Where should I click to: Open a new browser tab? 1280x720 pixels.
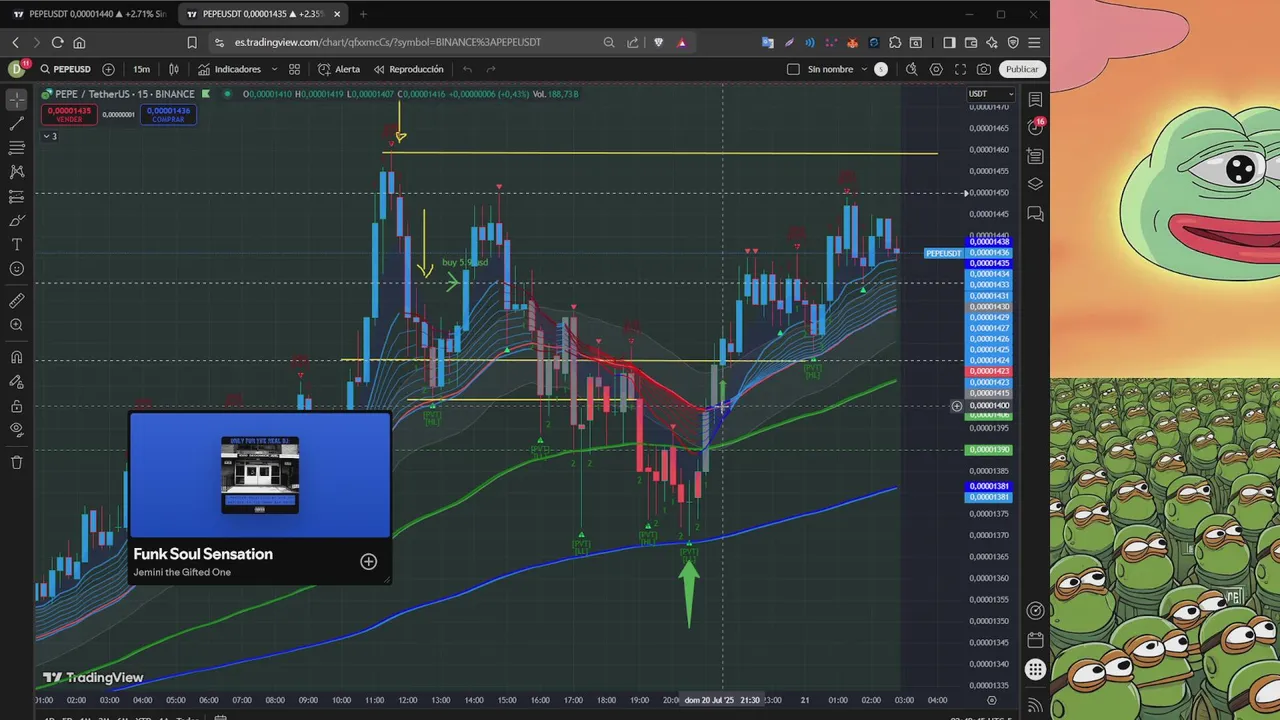363,14
